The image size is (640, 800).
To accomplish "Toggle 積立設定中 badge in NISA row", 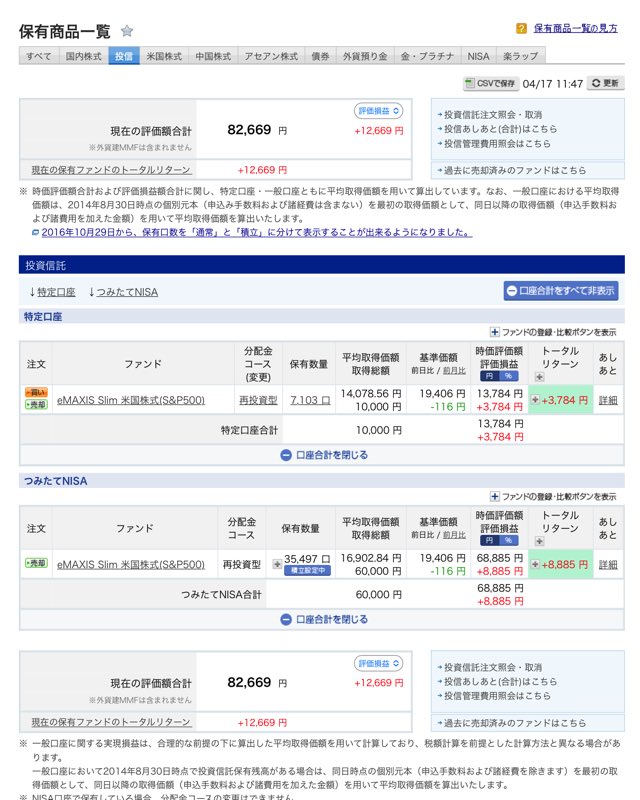I will coord(309,571).
